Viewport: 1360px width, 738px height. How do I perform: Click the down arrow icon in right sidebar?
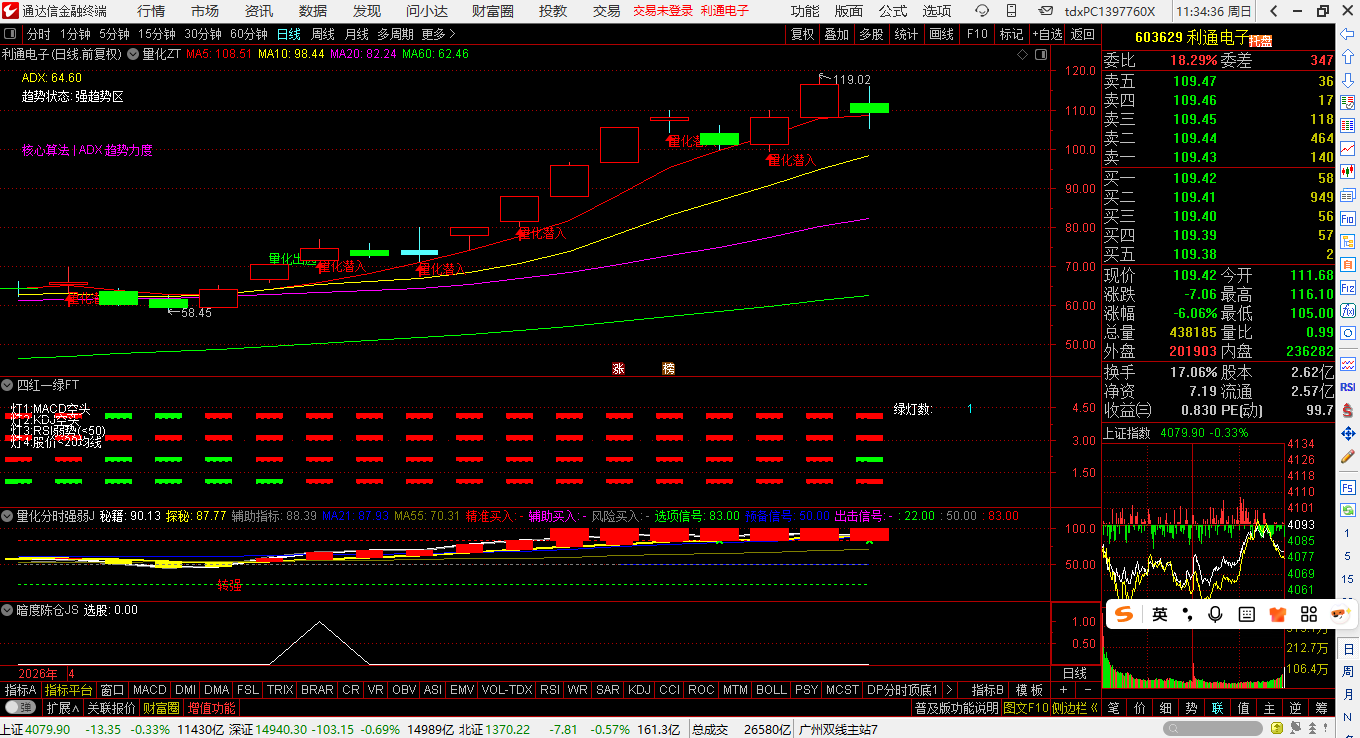point(1347,79)
